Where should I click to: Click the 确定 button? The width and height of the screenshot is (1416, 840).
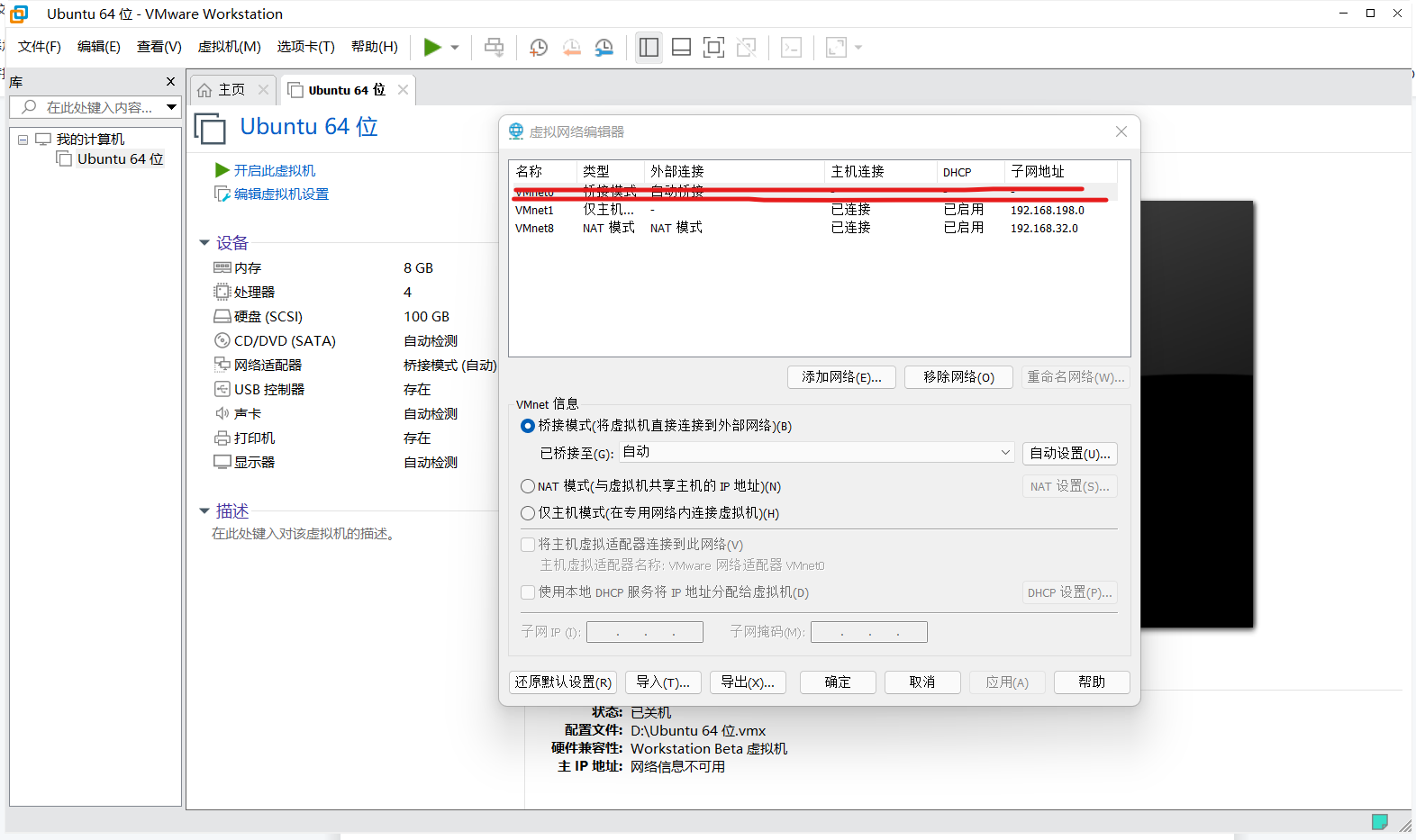click(x=838, y=682)
